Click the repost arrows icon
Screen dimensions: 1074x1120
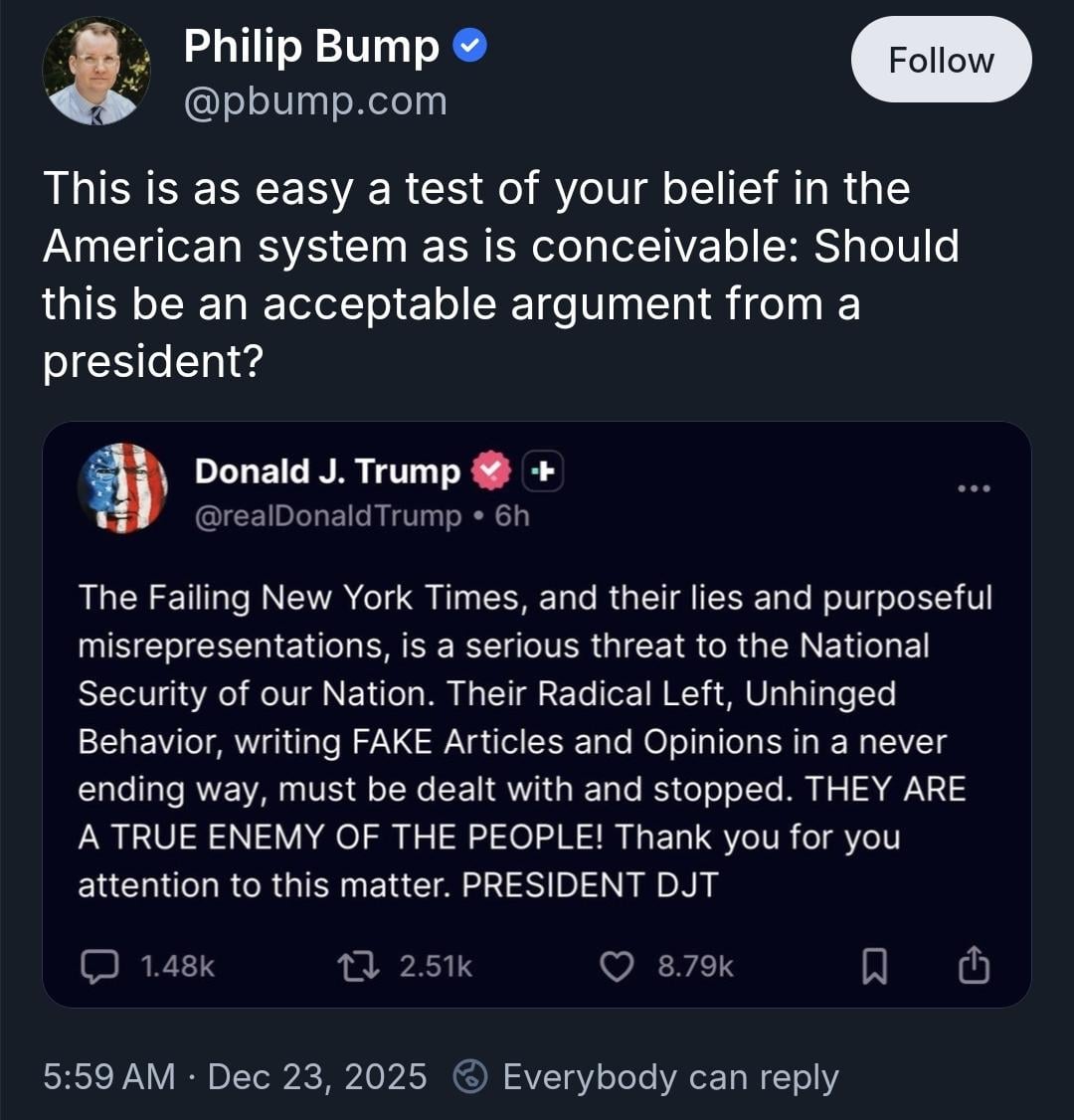[351, 966]
